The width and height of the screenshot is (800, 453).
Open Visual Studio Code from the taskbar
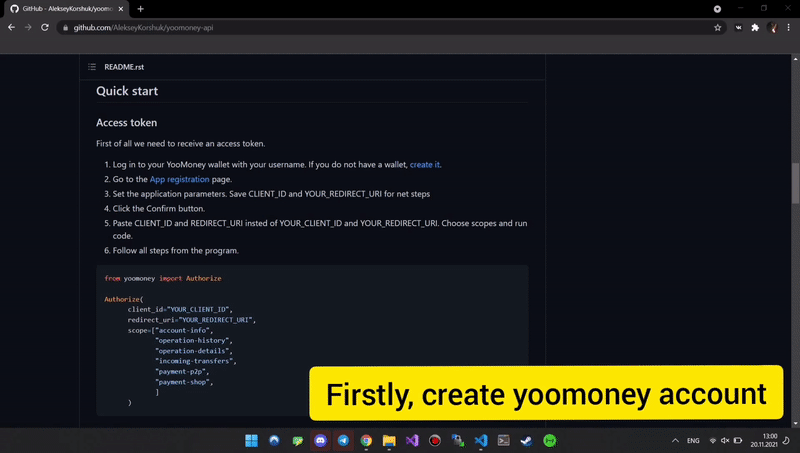481,440
